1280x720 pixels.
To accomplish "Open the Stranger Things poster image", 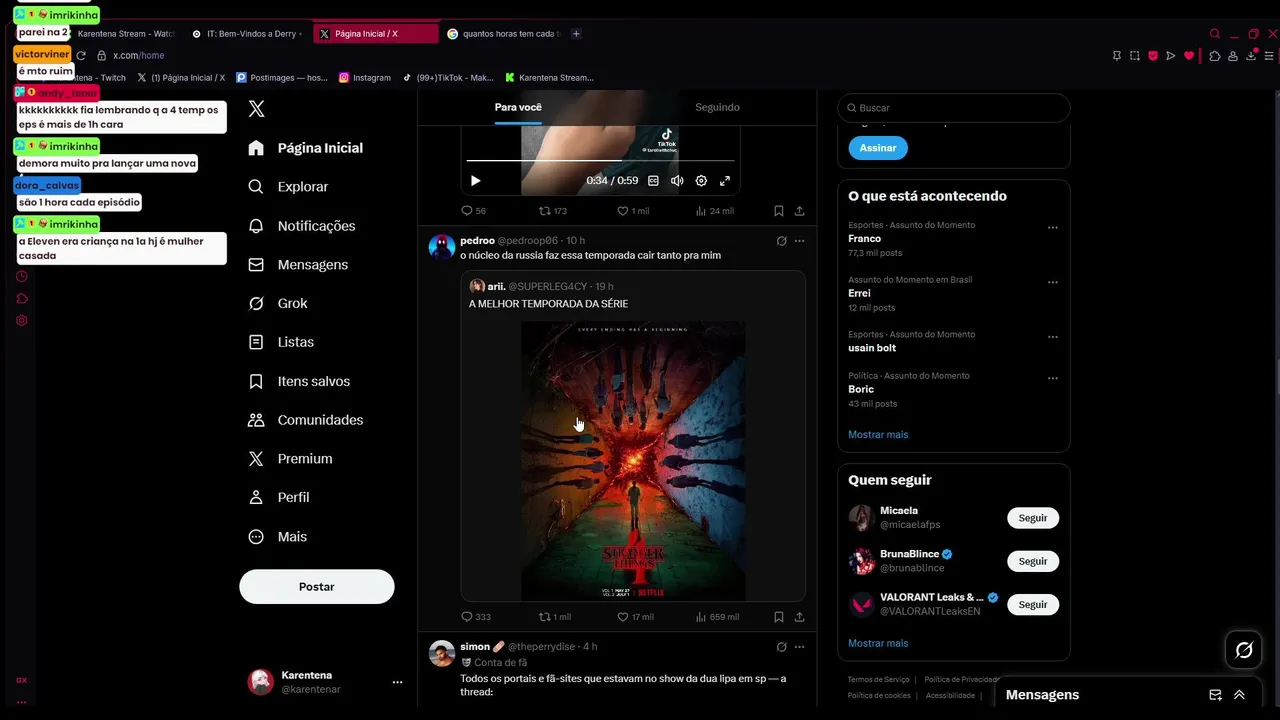I will pyautogui.click(x=633, y=461).
